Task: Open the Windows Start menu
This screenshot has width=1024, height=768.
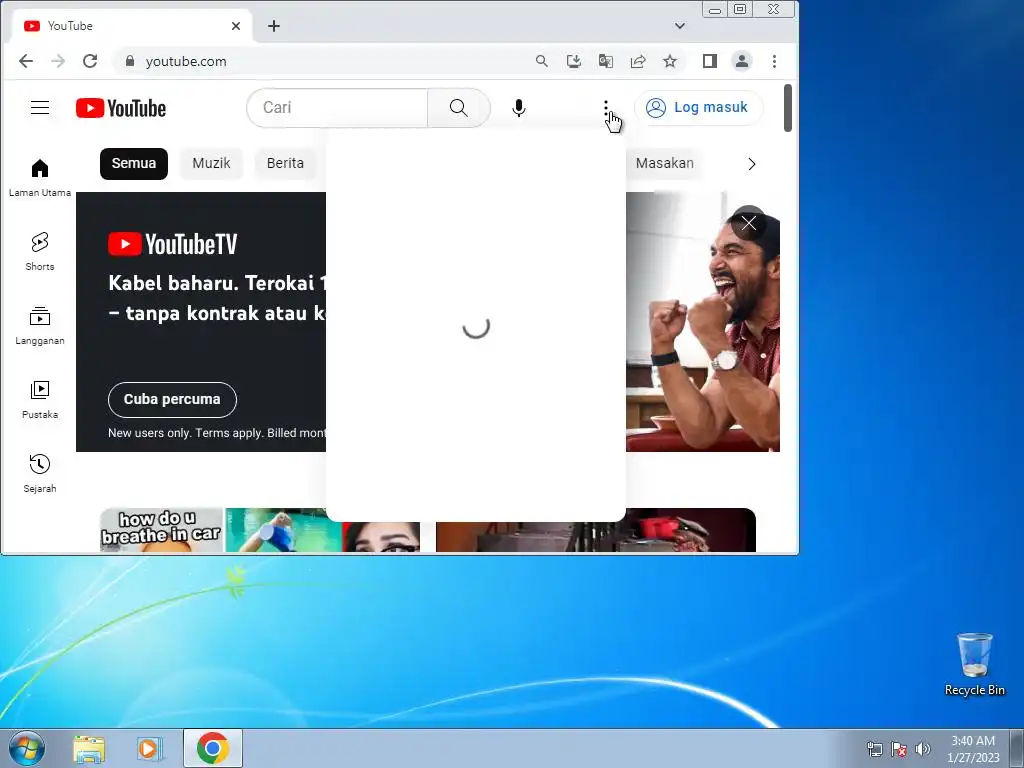Action: [27, 748]
